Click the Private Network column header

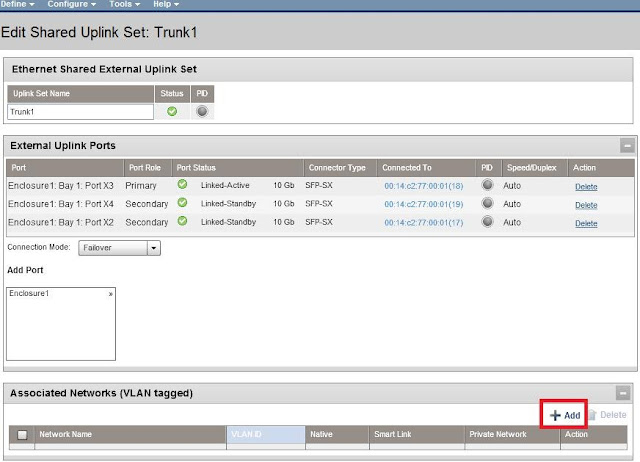pyautogui.click(x=513, y=434)
